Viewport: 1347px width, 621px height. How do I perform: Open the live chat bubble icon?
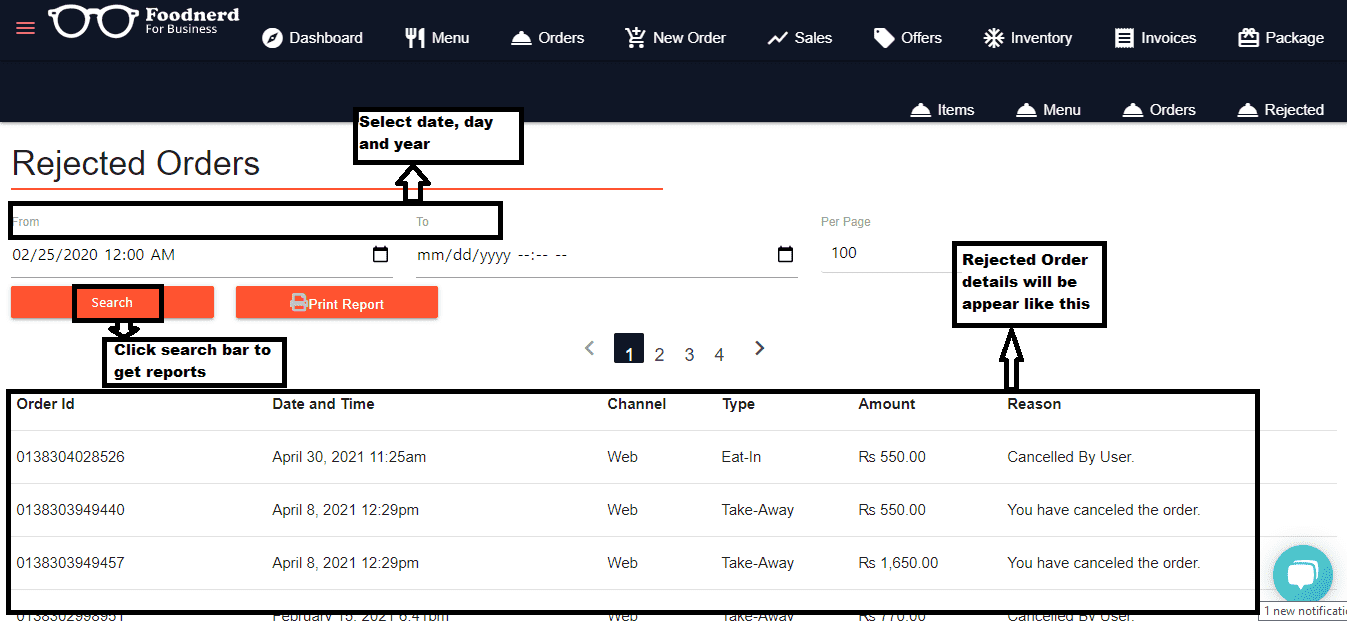click(1302, 575)
